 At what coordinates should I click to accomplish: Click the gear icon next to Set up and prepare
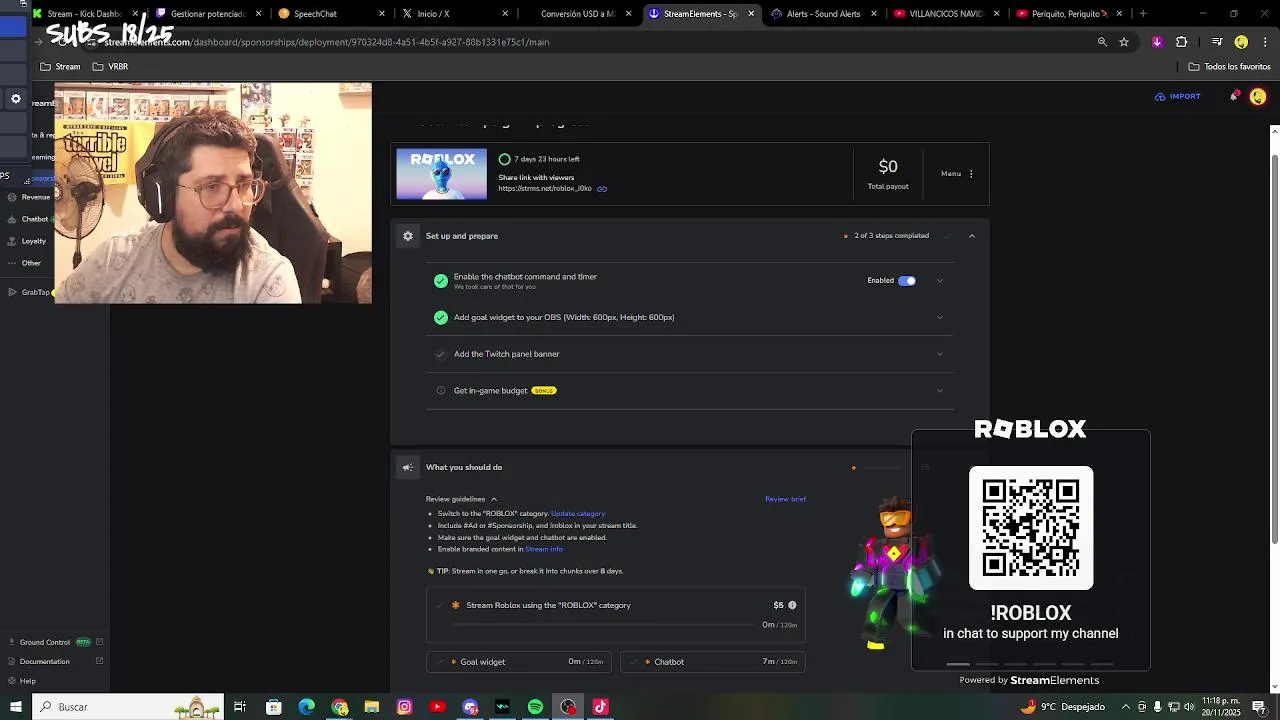(x=408, y=236)
